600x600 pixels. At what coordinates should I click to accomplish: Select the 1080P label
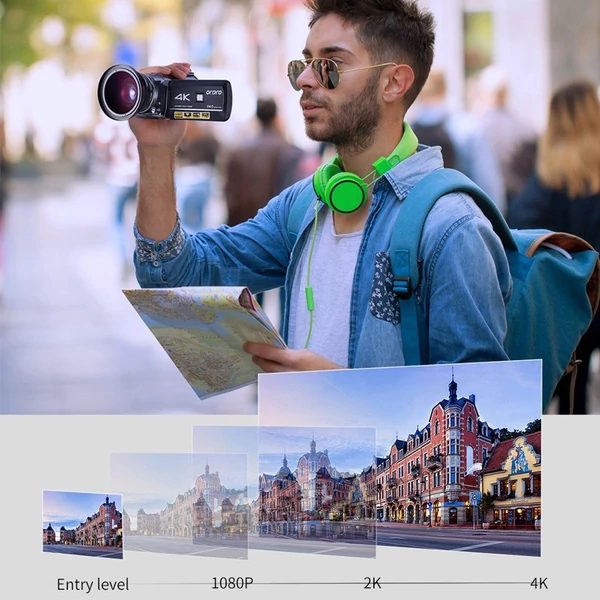click(232, 584)
